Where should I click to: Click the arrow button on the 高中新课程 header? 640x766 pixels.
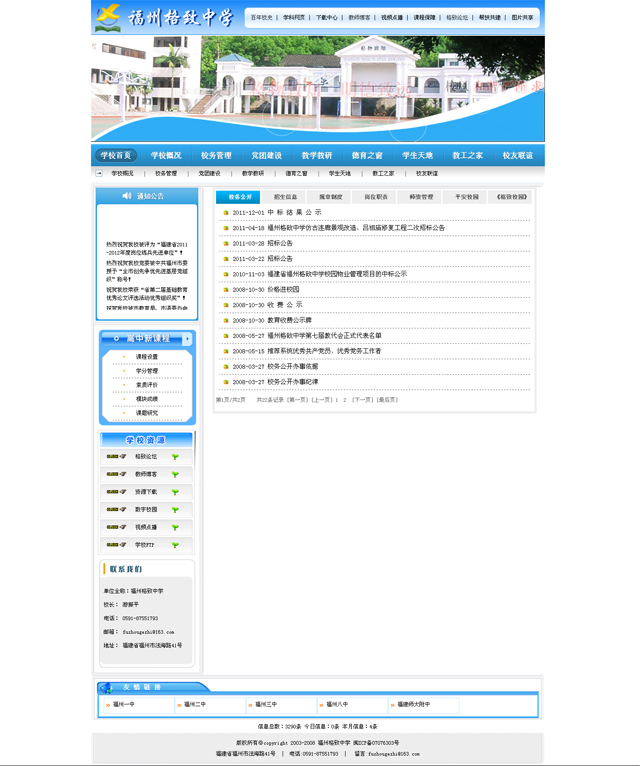pos(187,339)
